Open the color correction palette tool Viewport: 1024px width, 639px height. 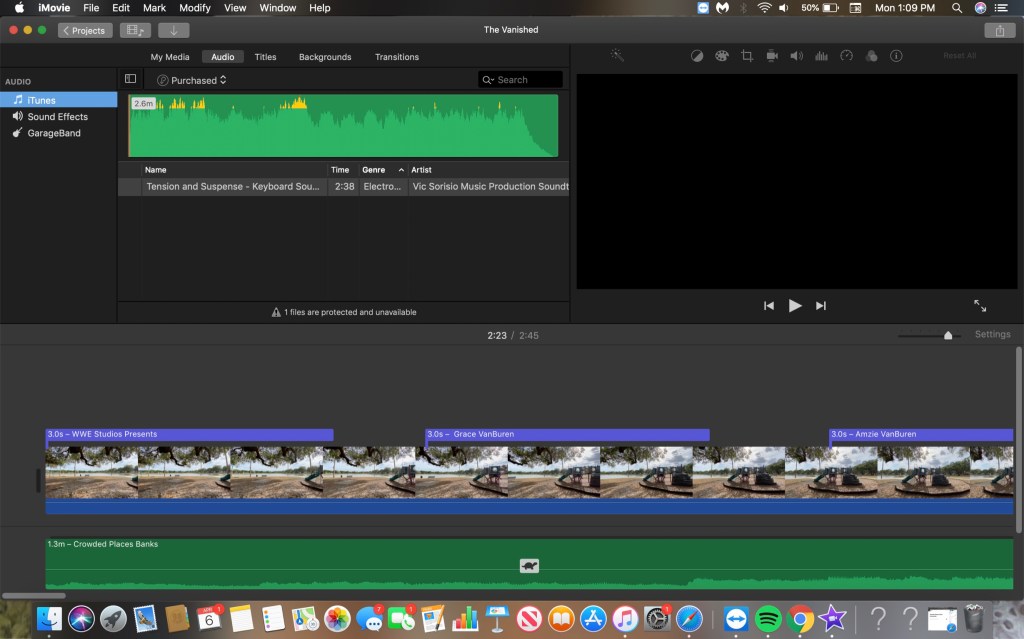[722, 56]
